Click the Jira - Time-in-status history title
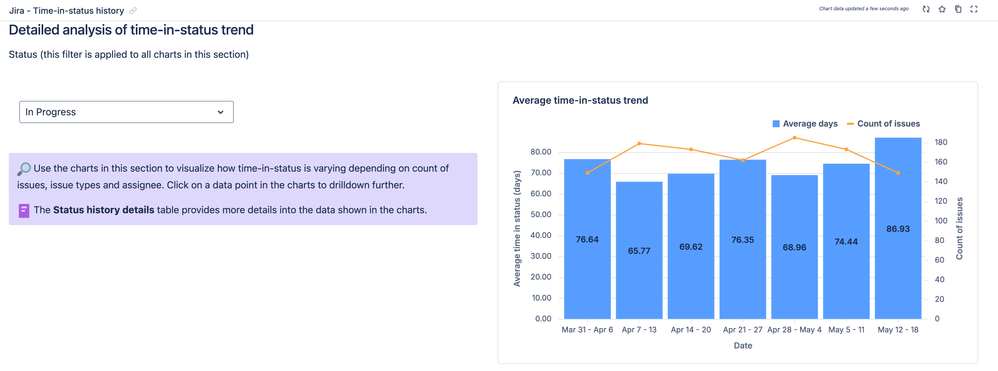This screenshot has width=998, height=371. [66, 11]
